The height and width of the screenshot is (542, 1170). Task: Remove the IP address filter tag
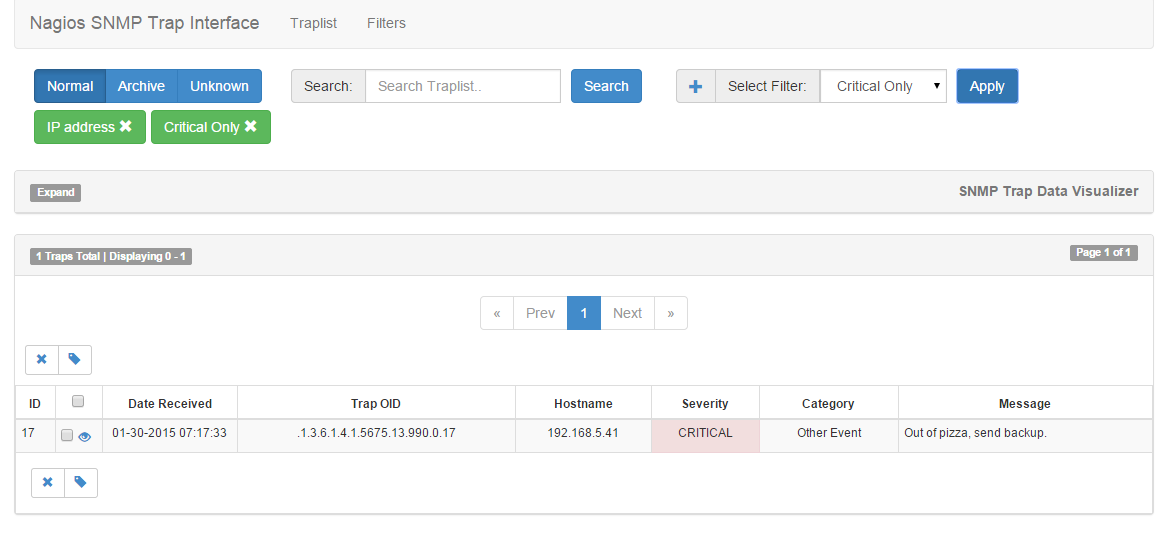[x=125, y=127]
